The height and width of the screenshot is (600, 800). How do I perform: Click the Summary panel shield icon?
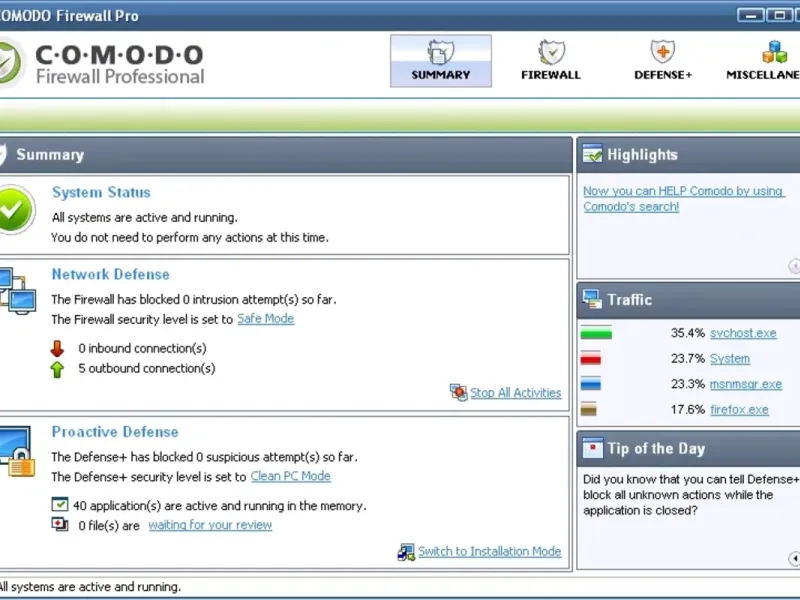coord(3,155)
